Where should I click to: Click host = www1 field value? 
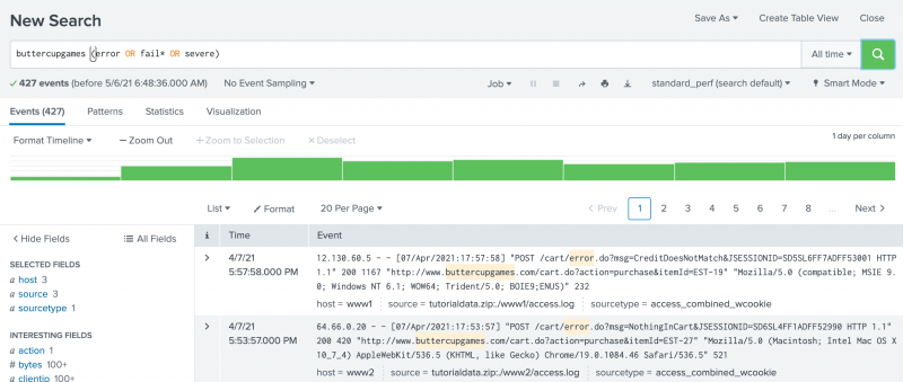coord(359,304)
